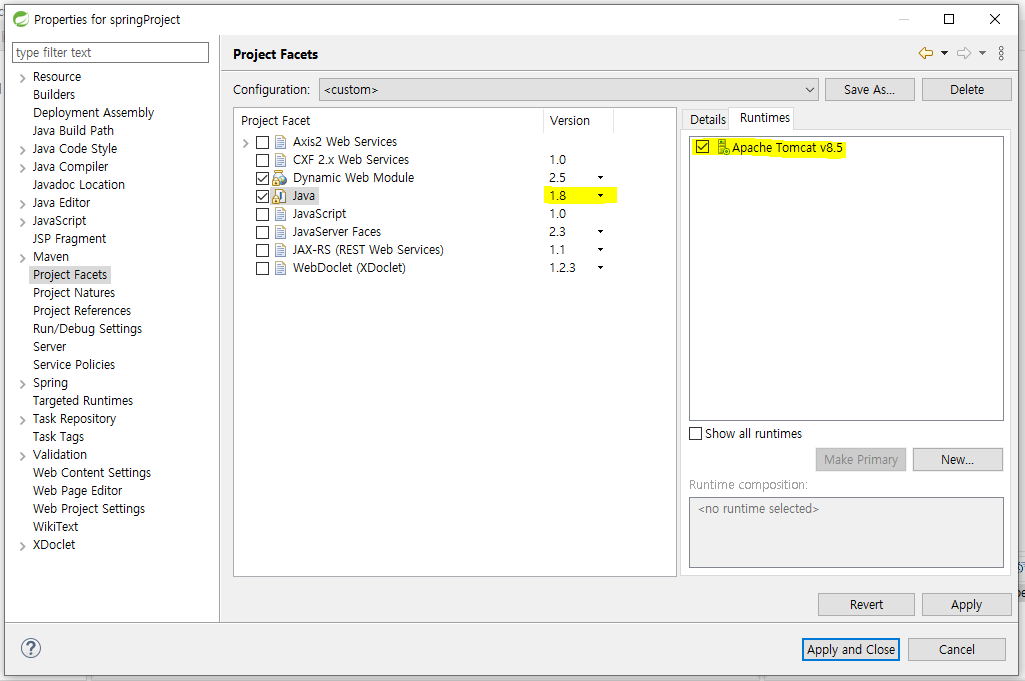
Task: Click the Apache Tomcat server runtime icon
Action: click(x=723, y=147)
